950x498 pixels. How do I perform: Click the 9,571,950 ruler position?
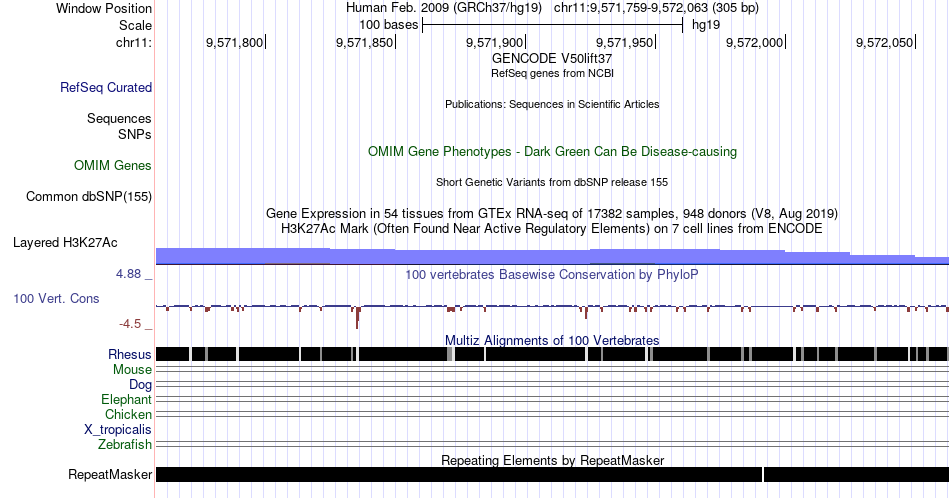click(625, 42)
